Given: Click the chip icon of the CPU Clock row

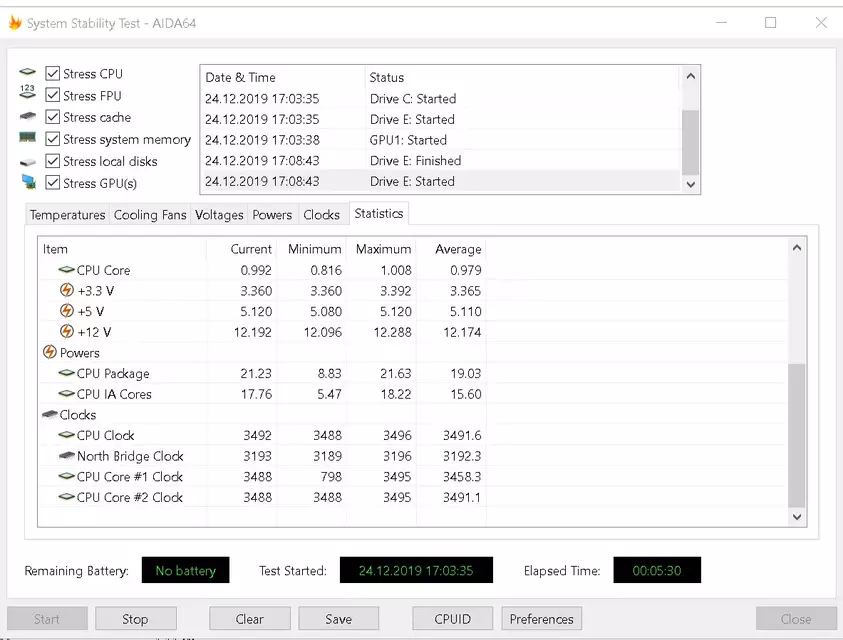Looking at the screenshot, I should pos(66,435).
